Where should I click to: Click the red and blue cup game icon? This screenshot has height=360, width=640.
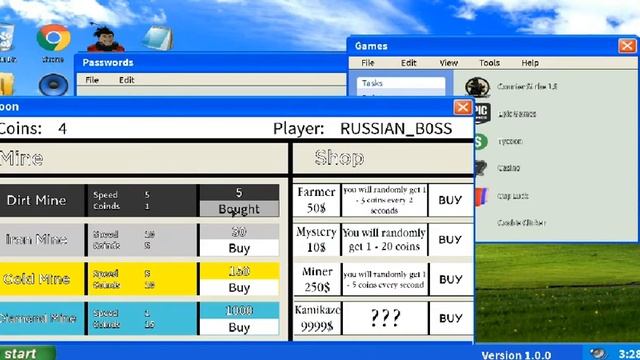pos(481,196)
